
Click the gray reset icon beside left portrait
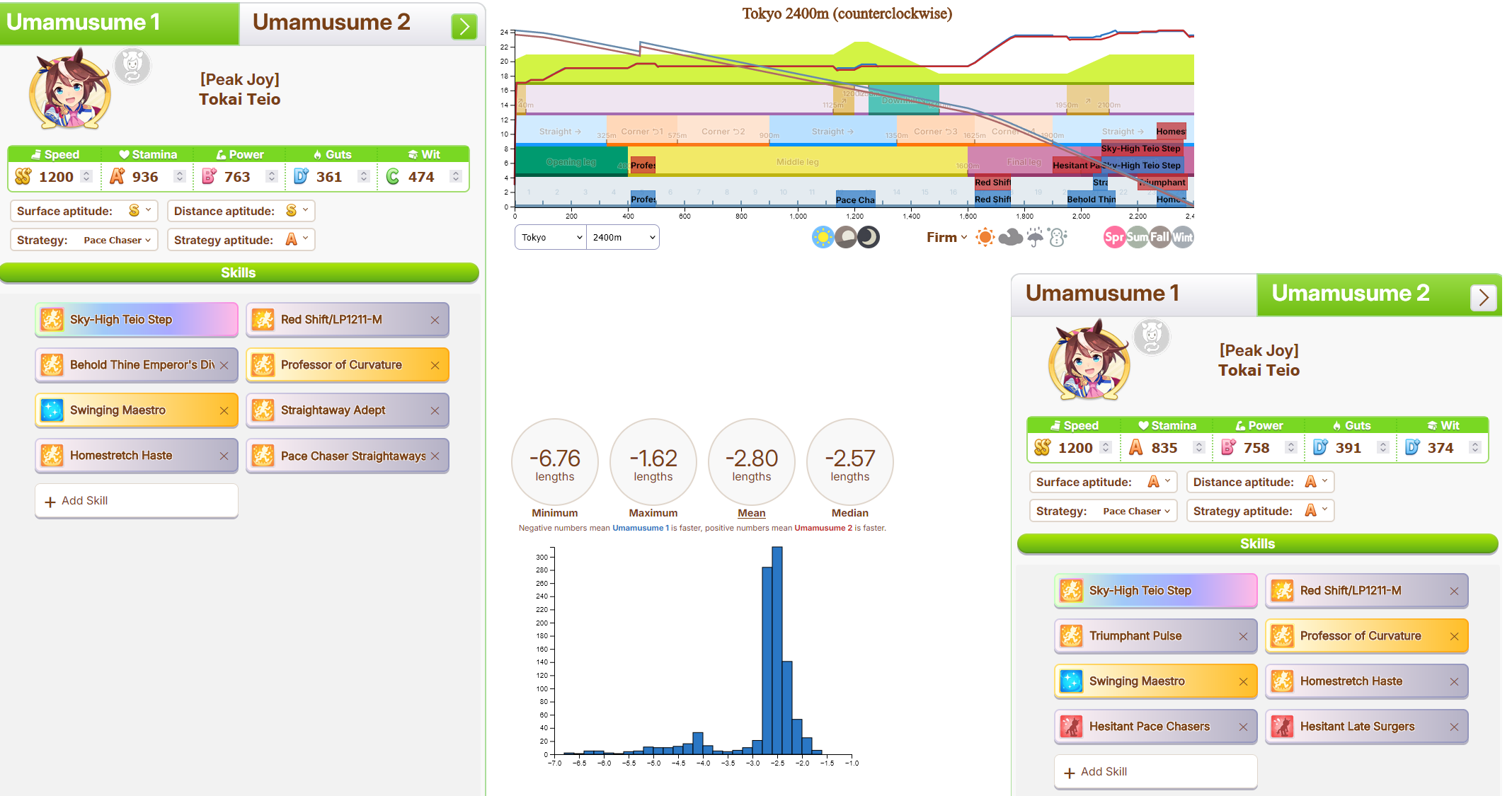point(132,67)
